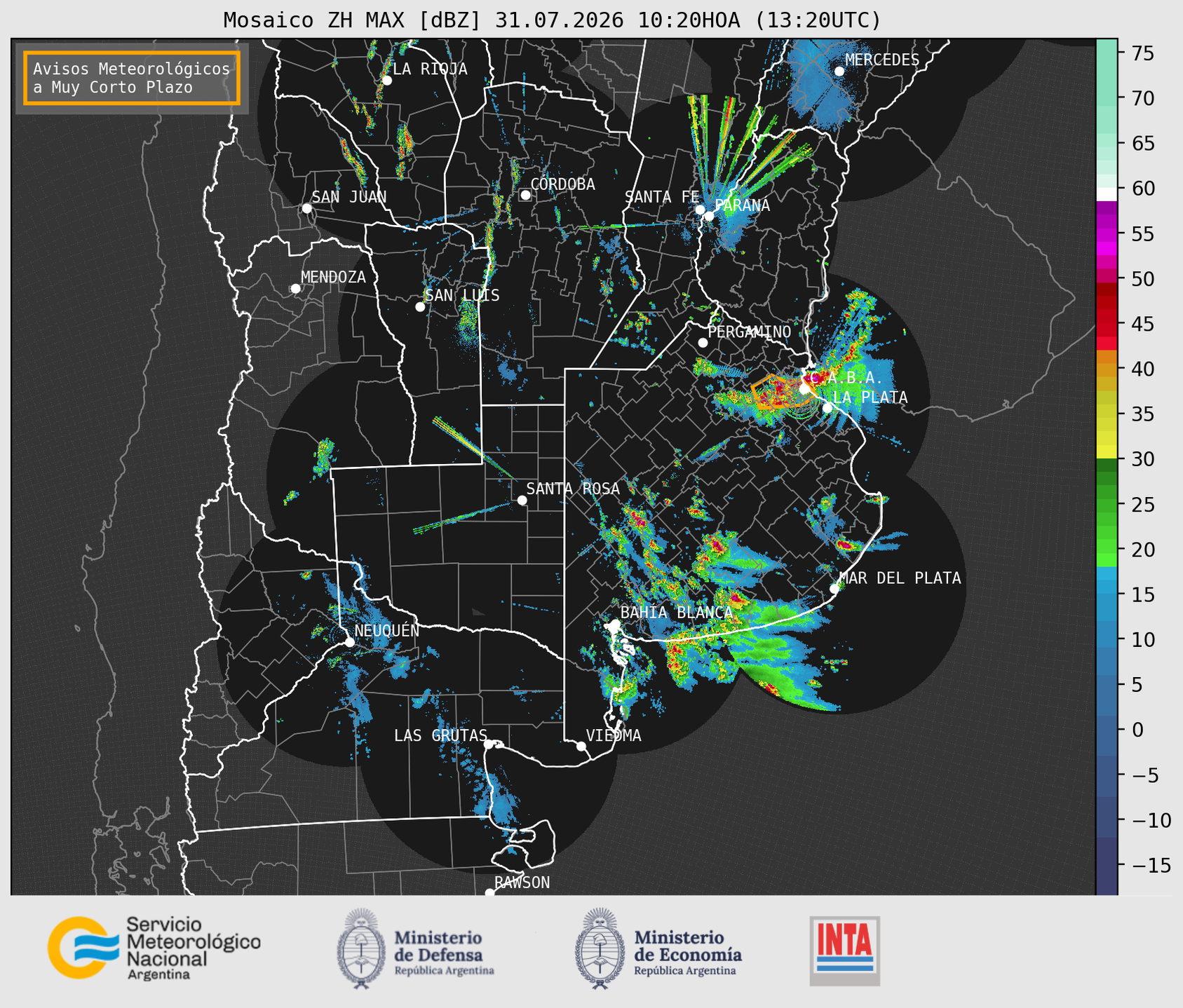This screenshot has width=1183, height=1008.
Task: Click the orange warning polygon near C.A.B.A.
Action: click(778, 391)
